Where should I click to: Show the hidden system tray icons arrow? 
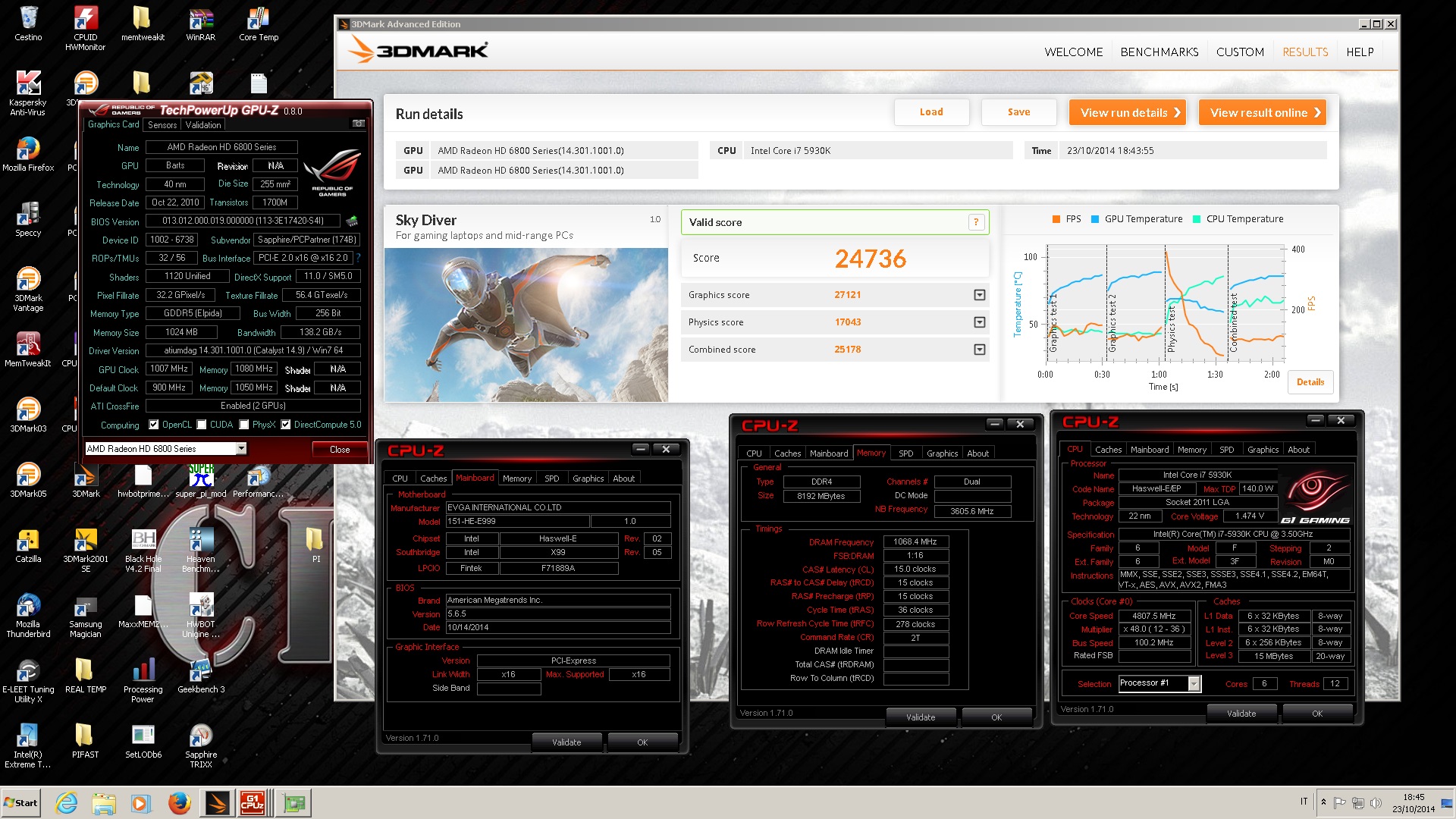(x=1323, y=802)
